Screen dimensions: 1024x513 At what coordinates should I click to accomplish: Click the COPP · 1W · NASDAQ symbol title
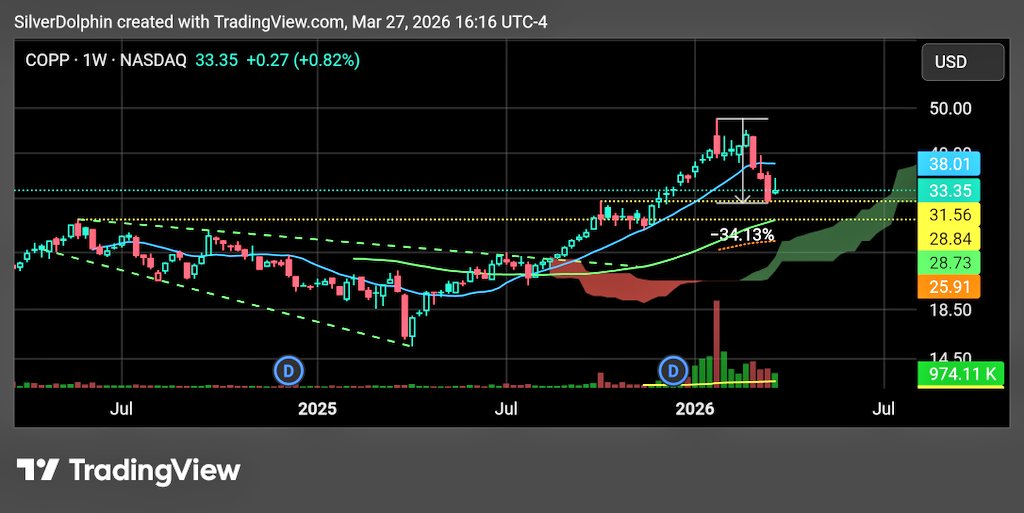(x=106, y=61)
